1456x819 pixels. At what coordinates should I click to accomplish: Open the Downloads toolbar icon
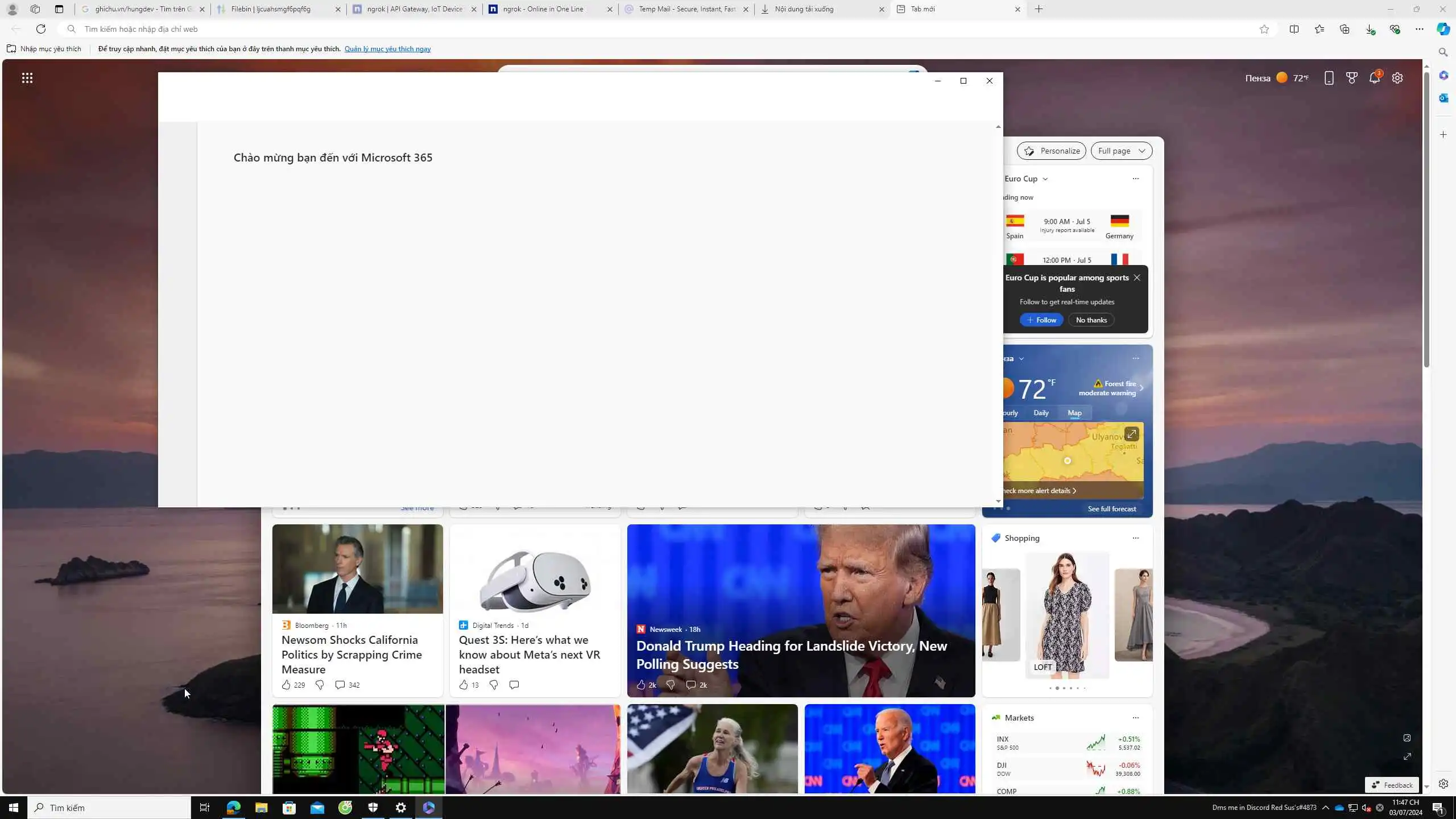pyautogui.click(x=1370, y=29)
